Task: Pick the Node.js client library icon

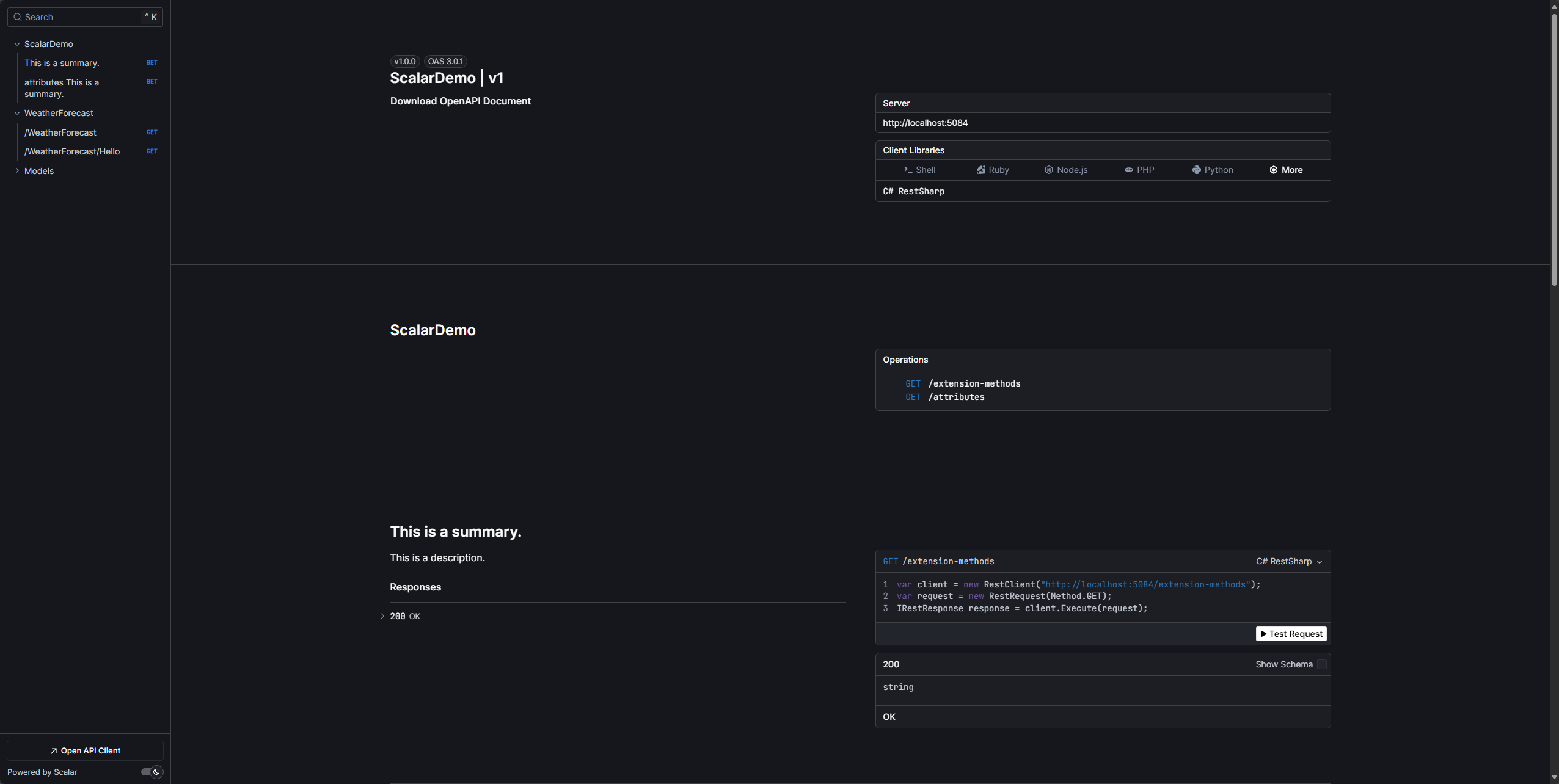Action: tap(1048, 170)
